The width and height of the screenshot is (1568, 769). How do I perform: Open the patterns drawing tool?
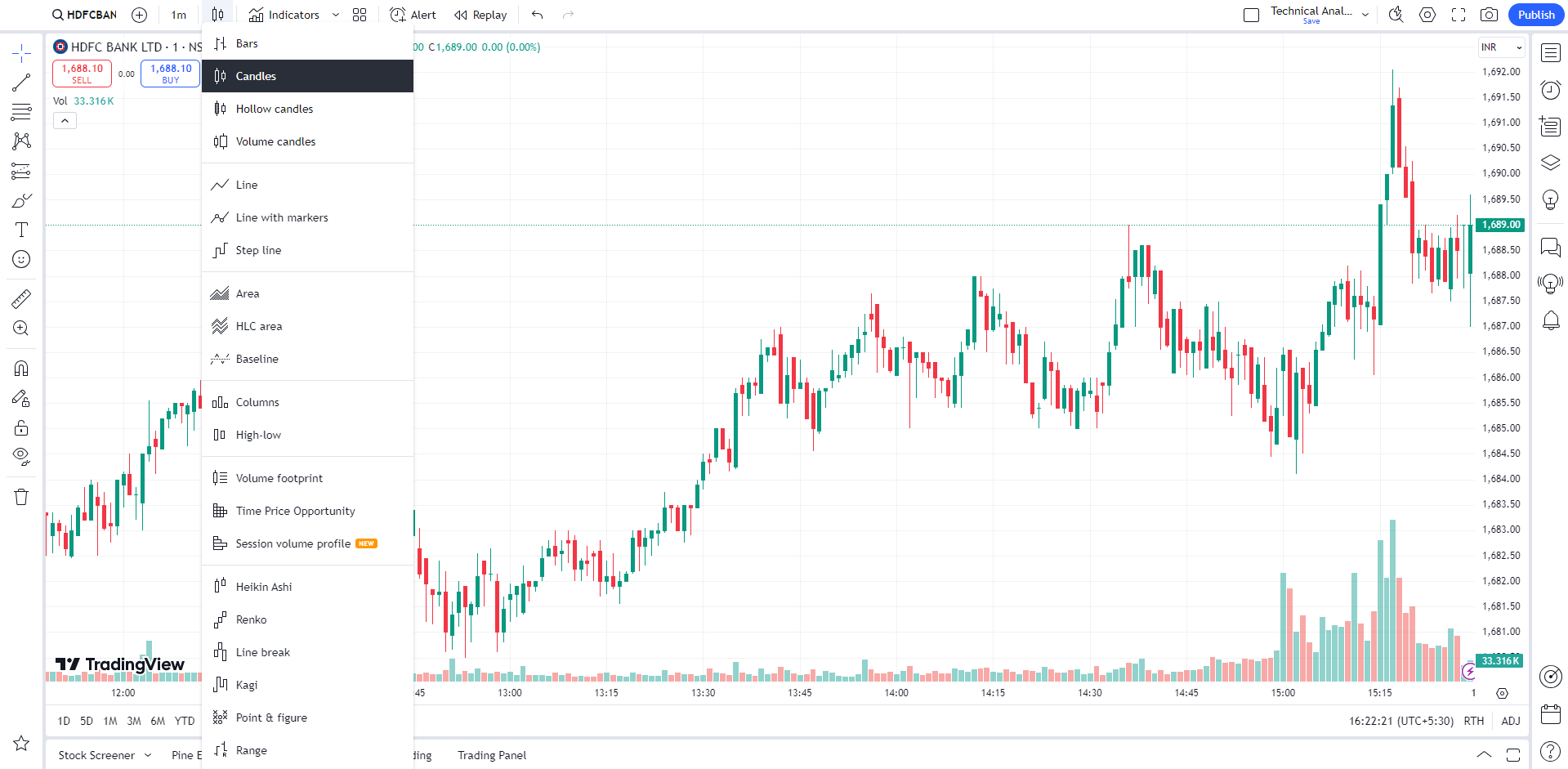(x=21, y=141)
